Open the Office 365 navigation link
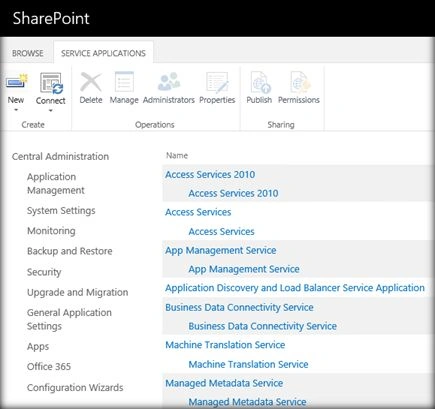 pos(49,366)
